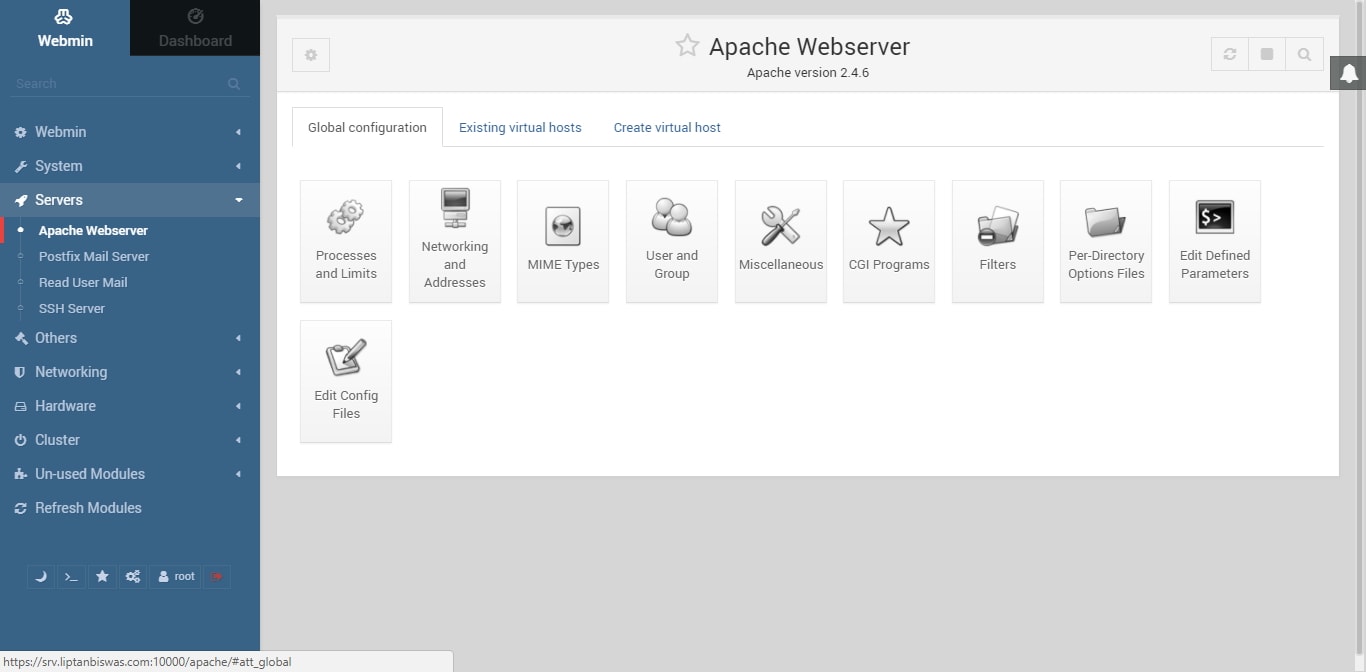The height and width of the screenshot is (672, 1366).
Task: Open theme configuration cogs icon
Action: [133, 576]
